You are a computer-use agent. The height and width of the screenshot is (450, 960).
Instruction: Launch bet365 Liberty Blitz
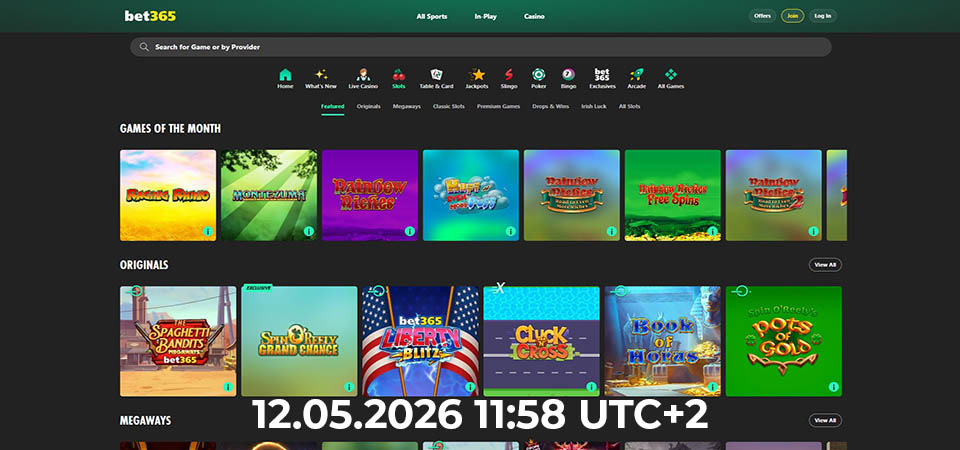[x=421, y=341]
